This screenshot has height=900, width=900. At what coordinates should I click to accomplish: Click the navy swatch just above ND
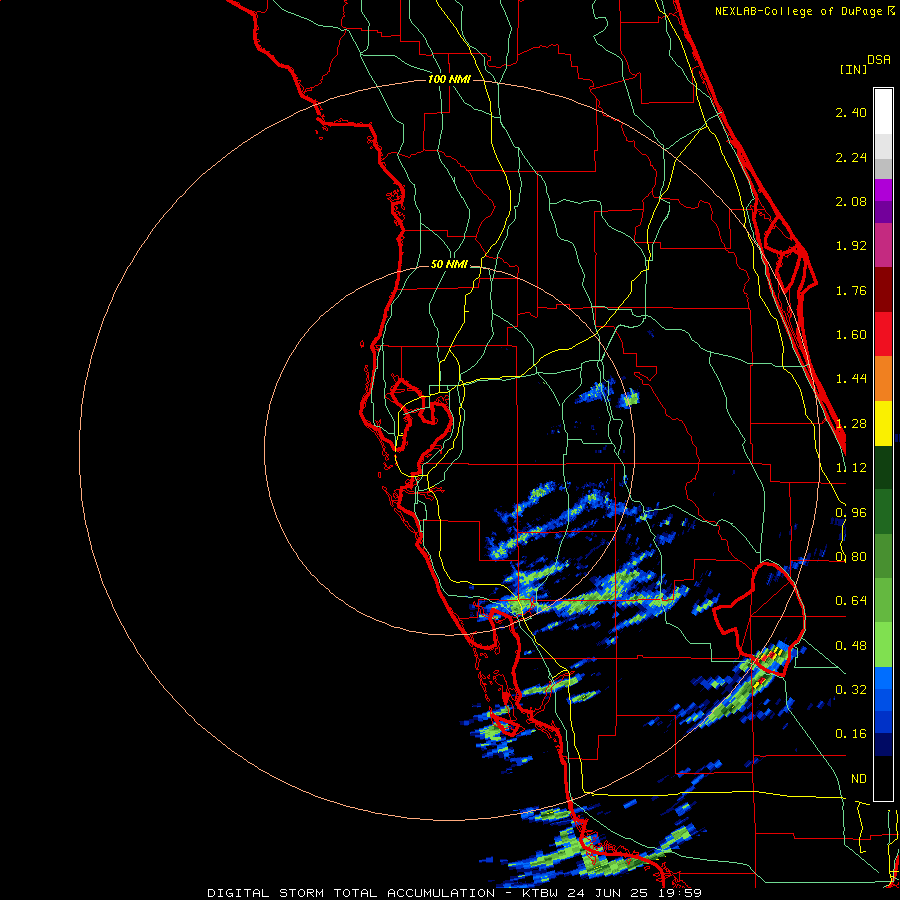coord(883,744)
